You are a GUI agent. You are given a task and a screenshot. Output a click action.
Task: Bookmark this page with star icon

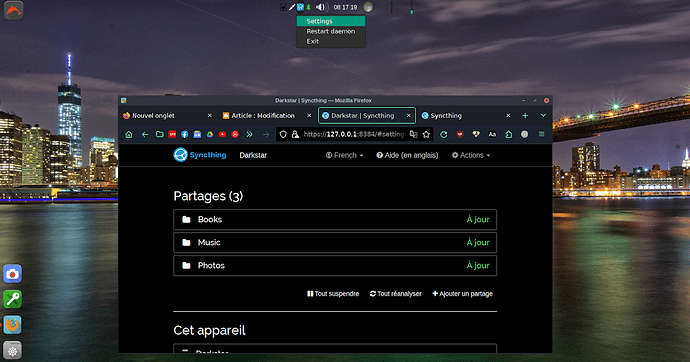[x=426, y=135]
